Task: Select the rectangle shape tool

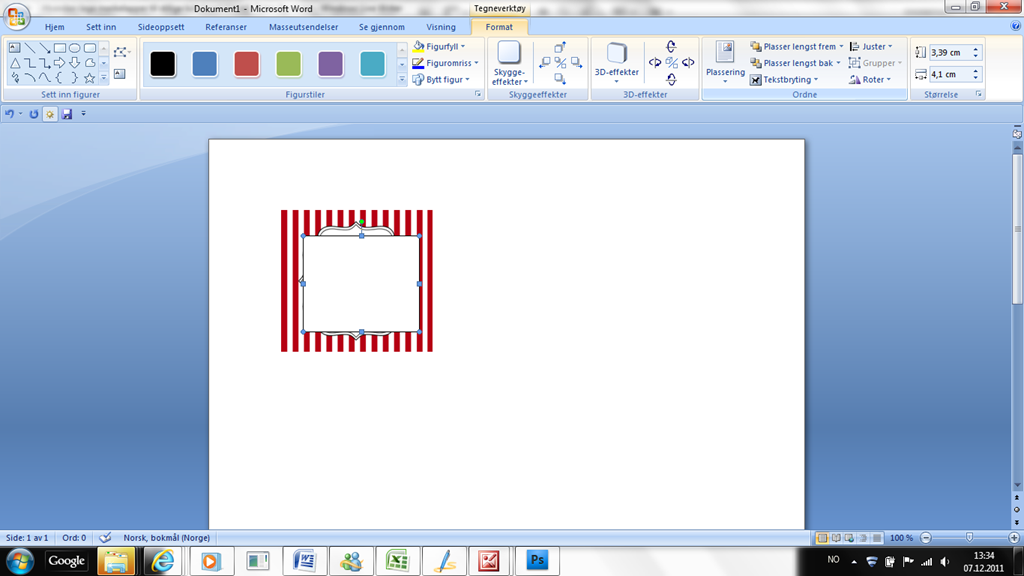Action: point(59,48)
